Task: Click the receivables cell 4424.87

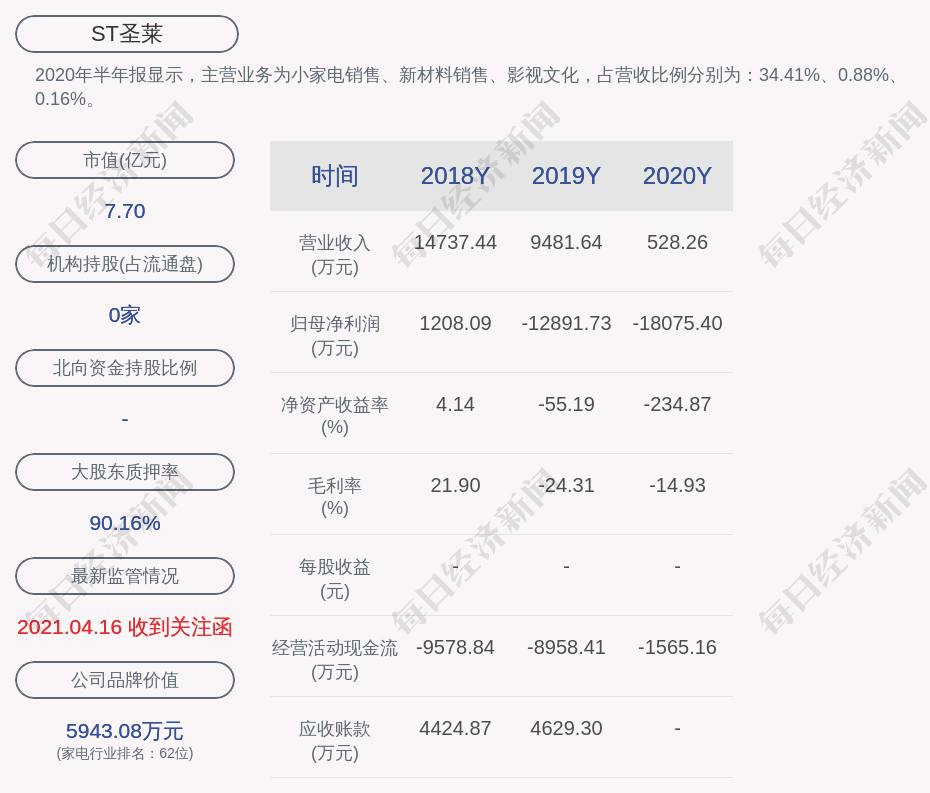Action: 456,728
